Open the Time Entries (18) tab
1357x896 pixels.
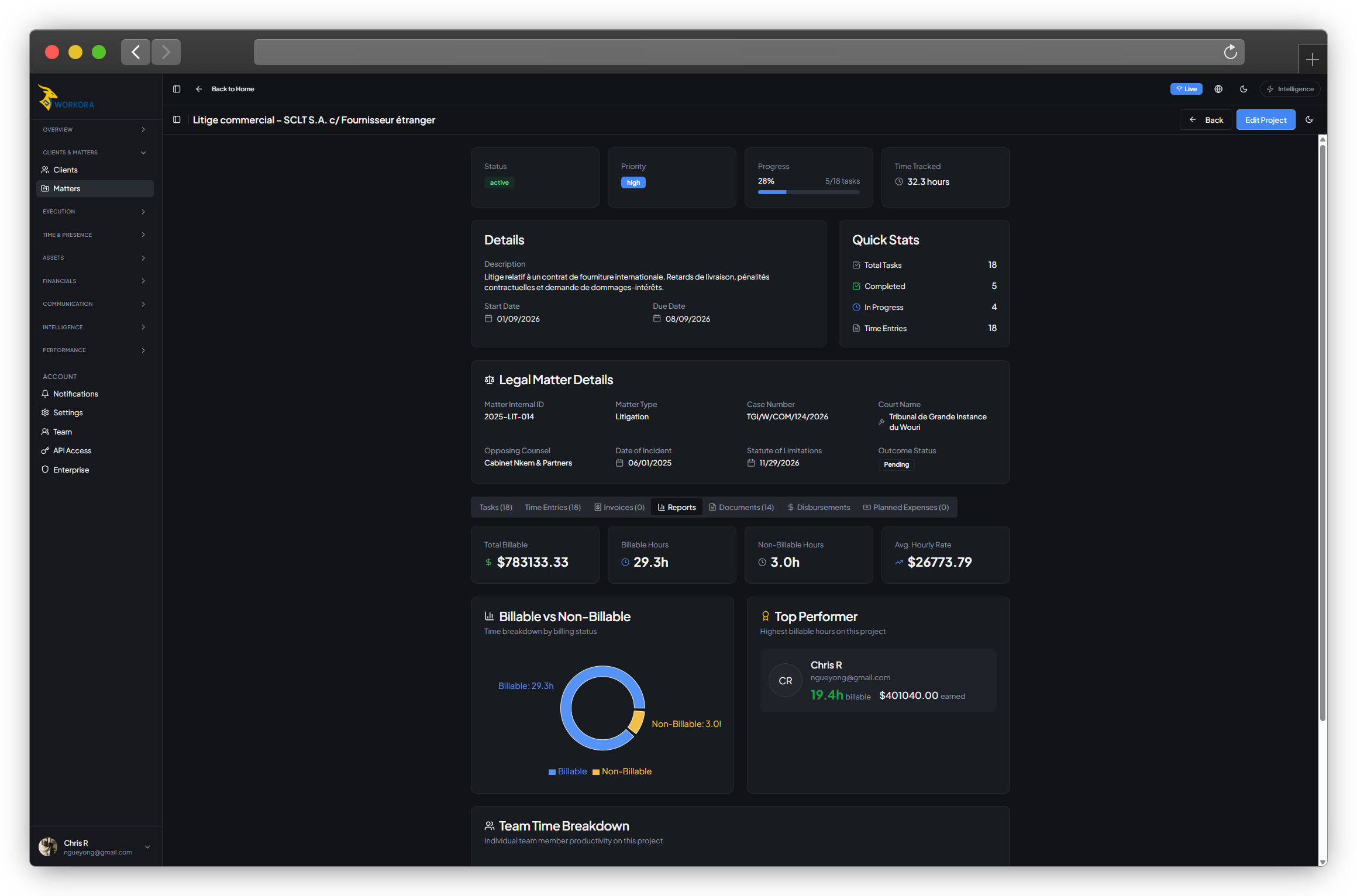(x=552, y=507)
